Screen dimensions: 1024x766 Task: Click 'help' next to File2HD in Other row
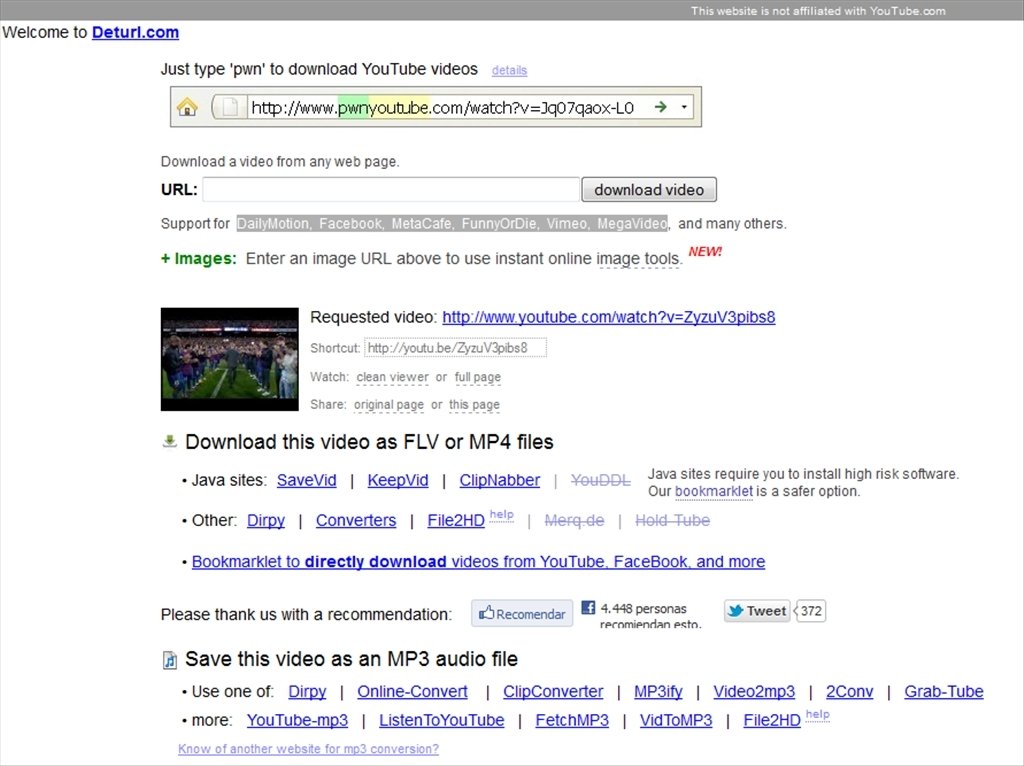[502, 515]
